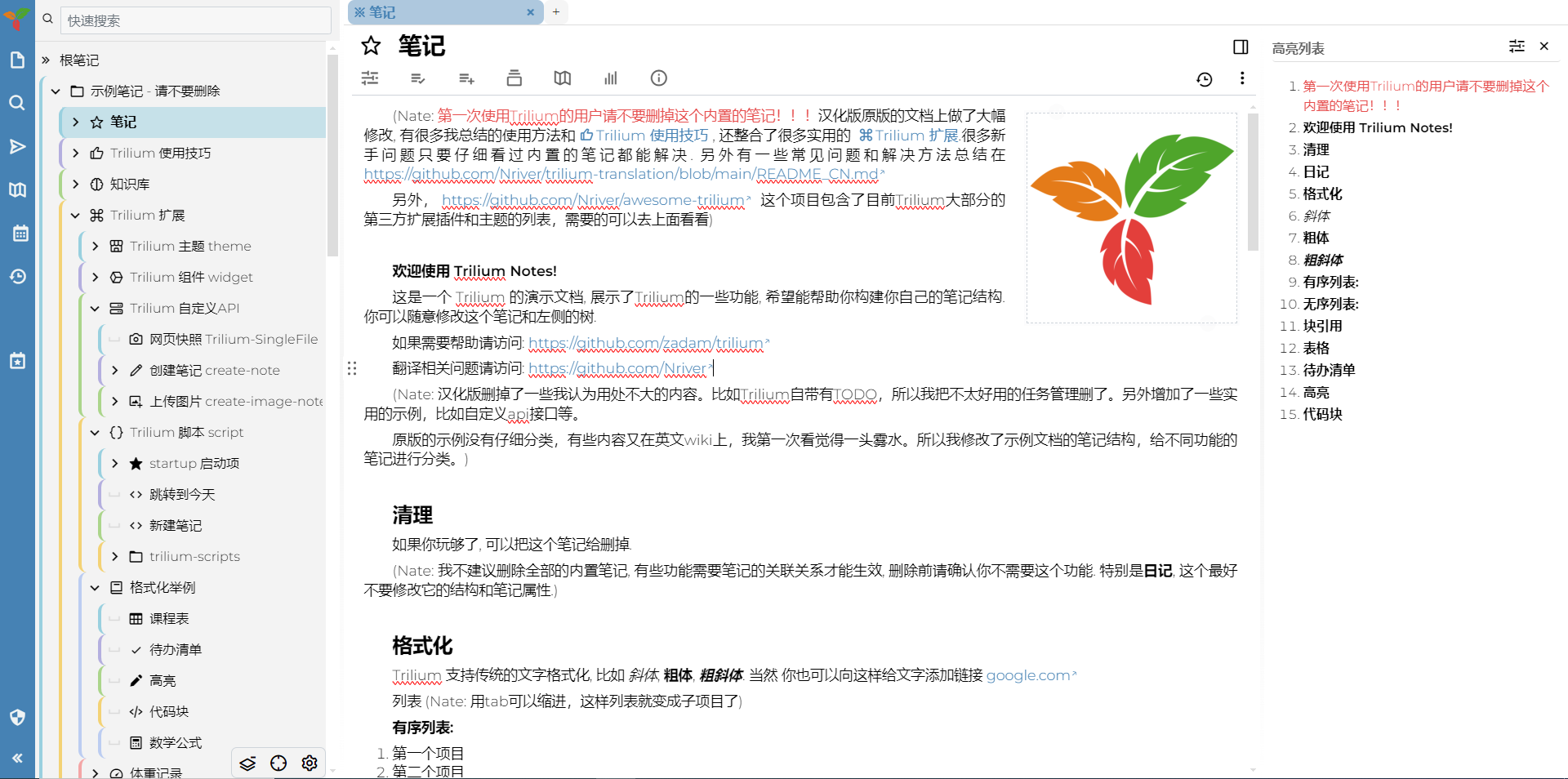The image size is (1568, 779).
Task: Select 创建笔记 create-note tree item
Action: coord(214,371)
